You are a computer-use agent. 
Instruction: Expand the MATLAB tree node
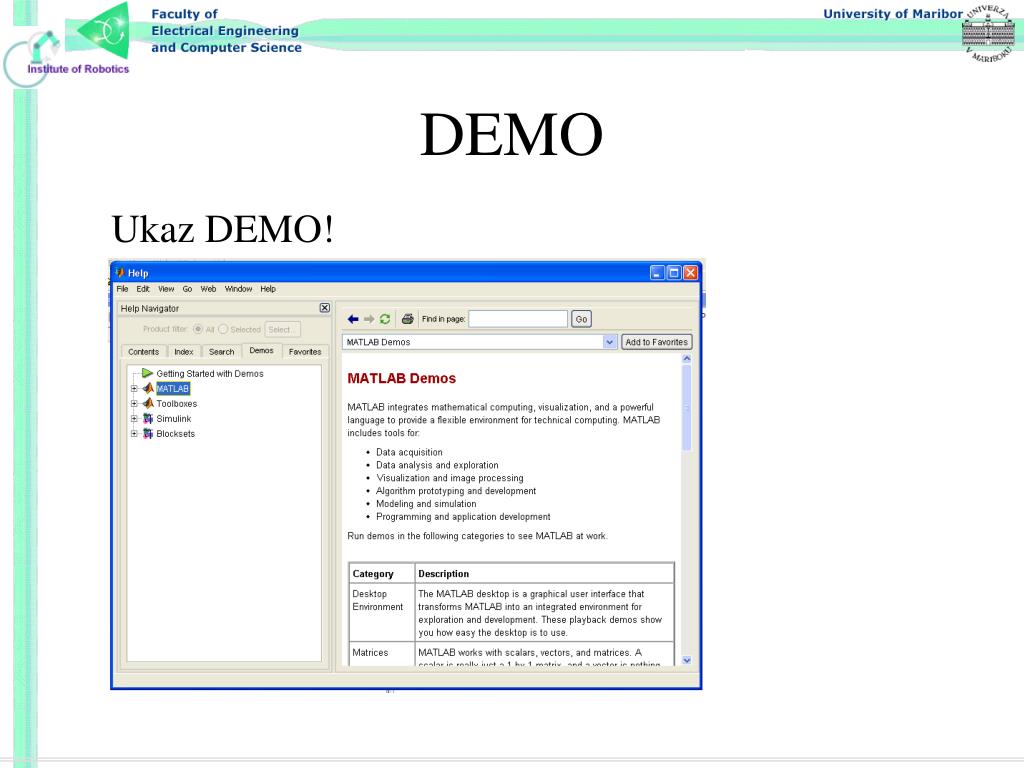pos(134,388)
